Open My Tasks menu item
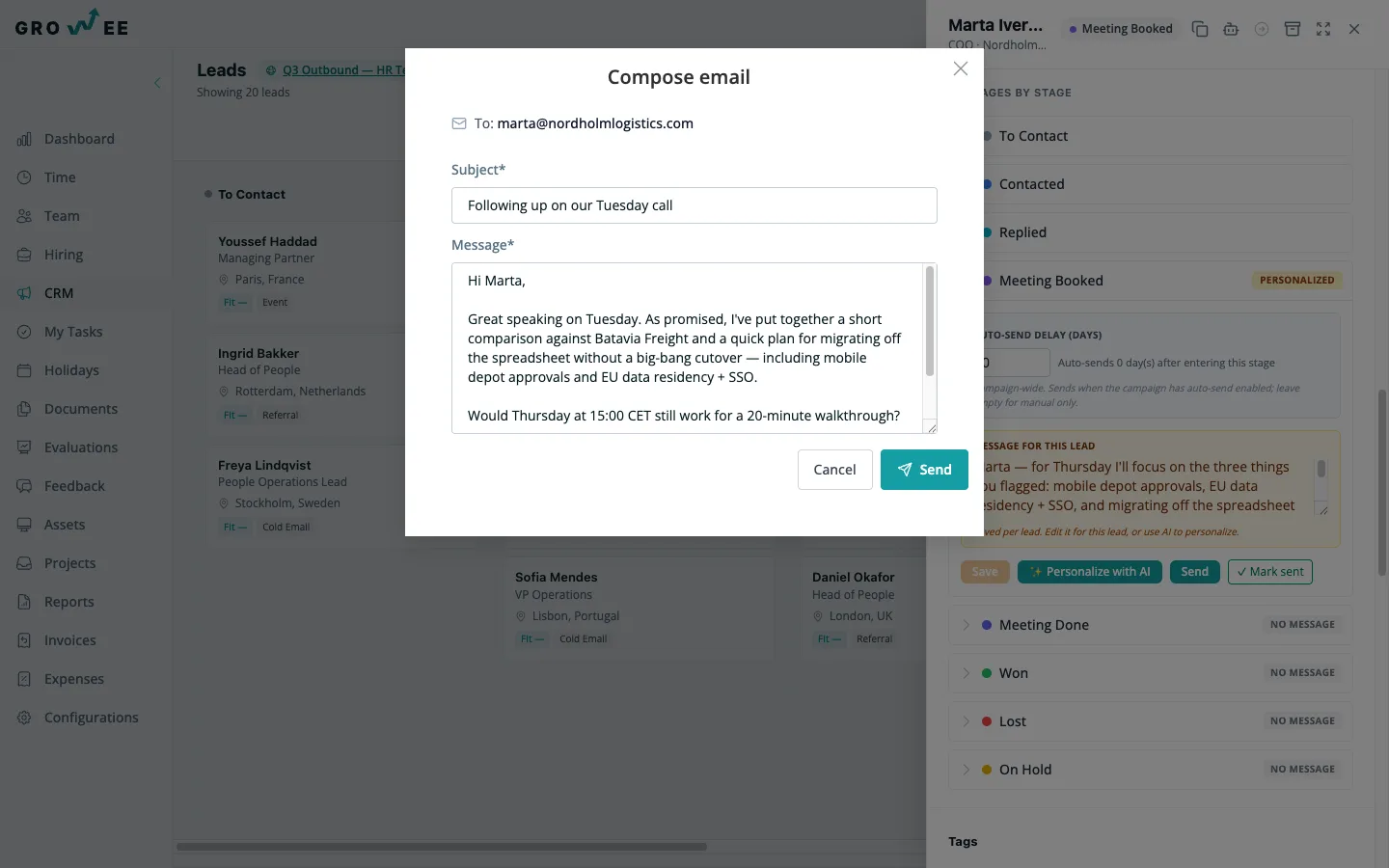The width and height of the screenshot is (1389, 868). [x=73, y=332]
